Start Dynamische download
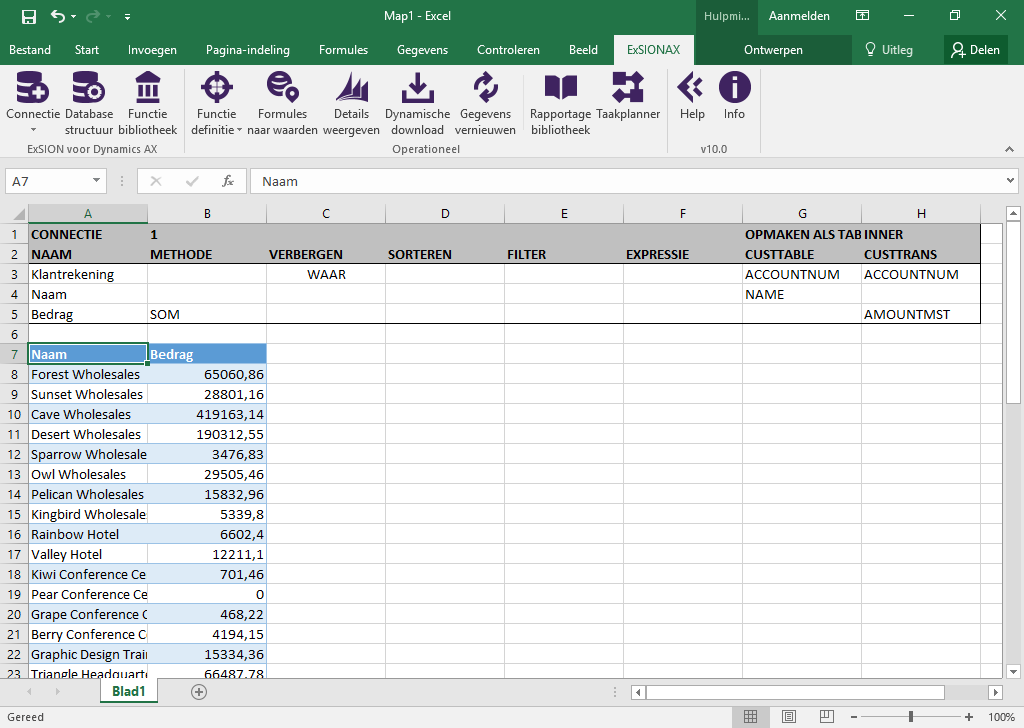 [417, 104]
